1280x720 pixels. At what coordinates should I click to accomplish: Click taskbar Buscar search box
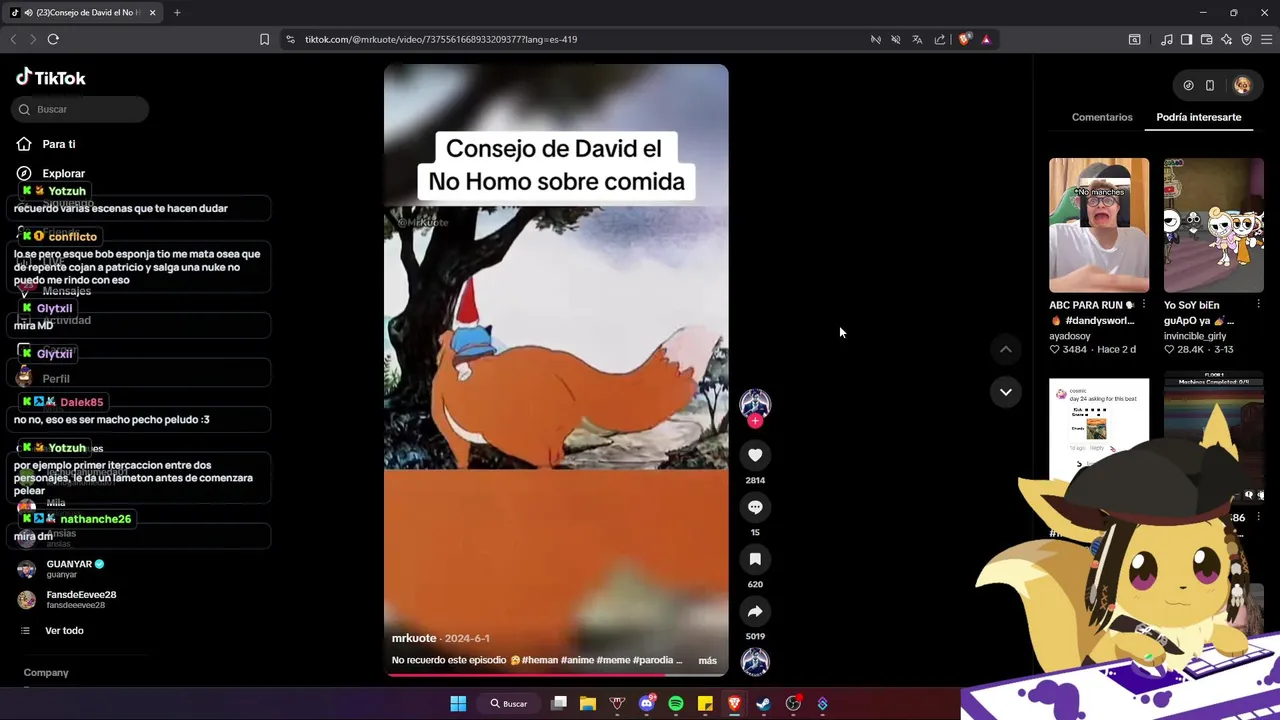tap(509, 703)
